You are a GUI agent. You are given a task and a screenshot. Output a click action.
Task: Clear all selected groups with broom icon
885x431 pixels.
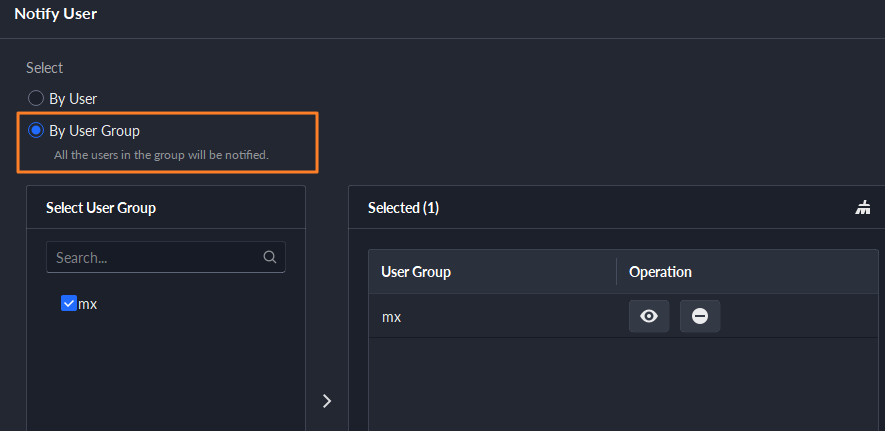pyautogui.click(x=863, y=208)
